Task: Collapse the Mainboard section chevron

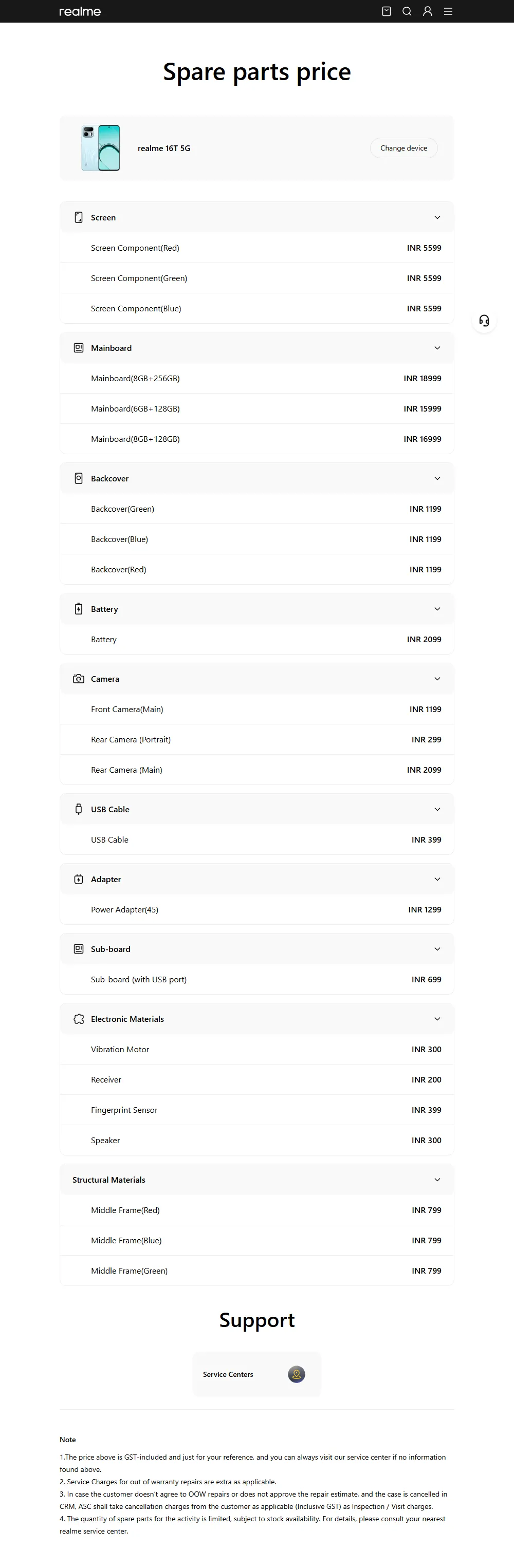Action: [437, 348]
